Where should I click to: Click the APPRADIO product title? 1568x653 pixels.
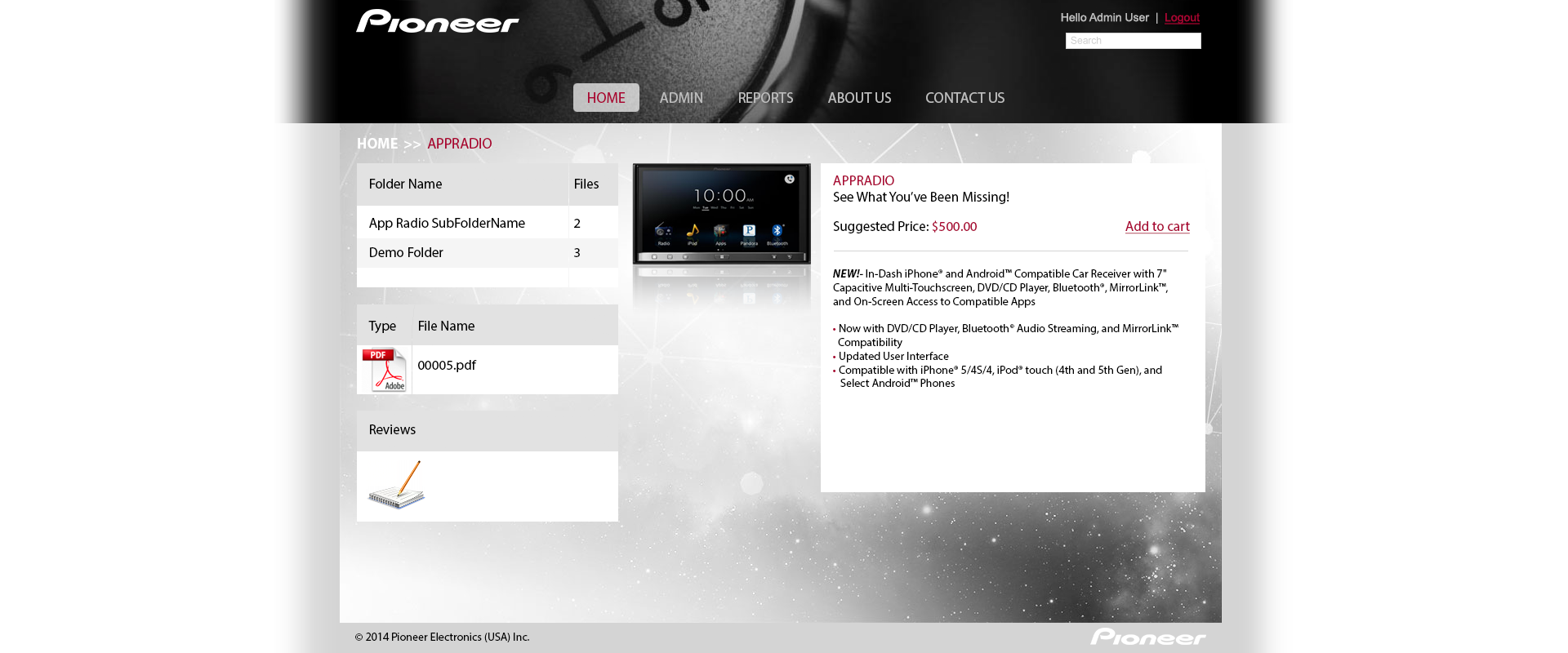(x=863, y=181)
